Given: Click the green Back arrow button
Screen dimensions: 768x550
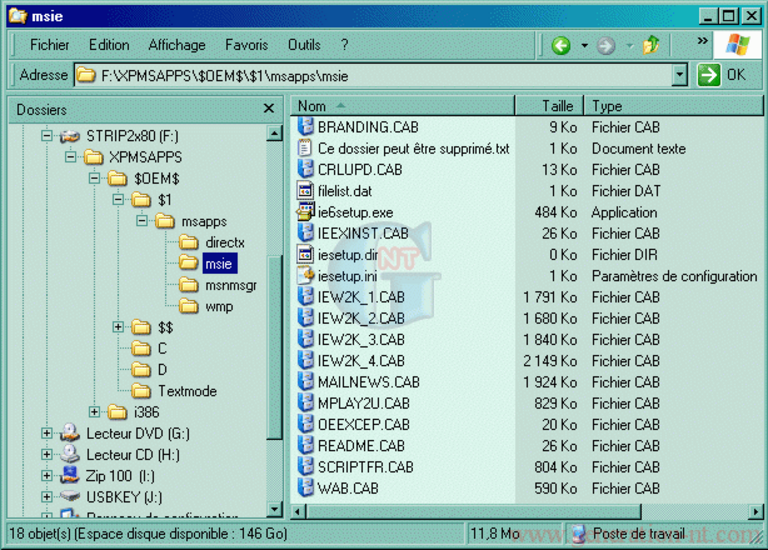Looking at the screenshot, I should pos(561,46).
